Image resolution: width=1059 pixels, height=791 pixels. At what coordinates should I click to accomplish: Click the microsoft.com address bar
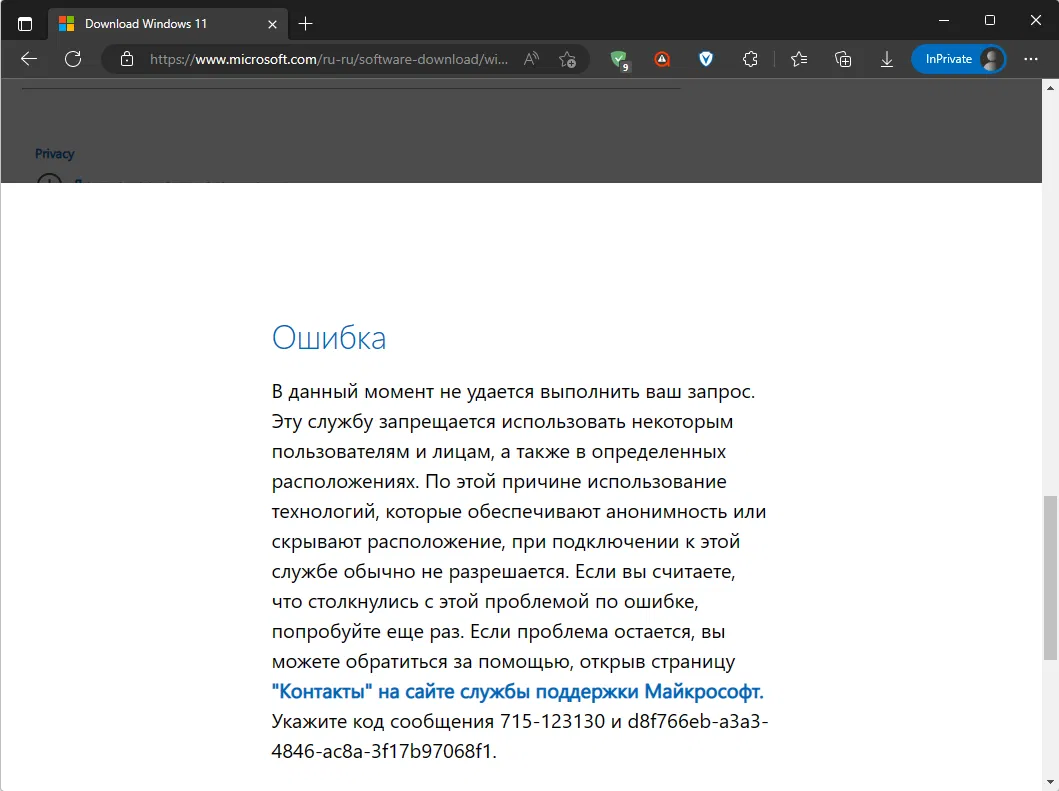[x=328, y=59]
